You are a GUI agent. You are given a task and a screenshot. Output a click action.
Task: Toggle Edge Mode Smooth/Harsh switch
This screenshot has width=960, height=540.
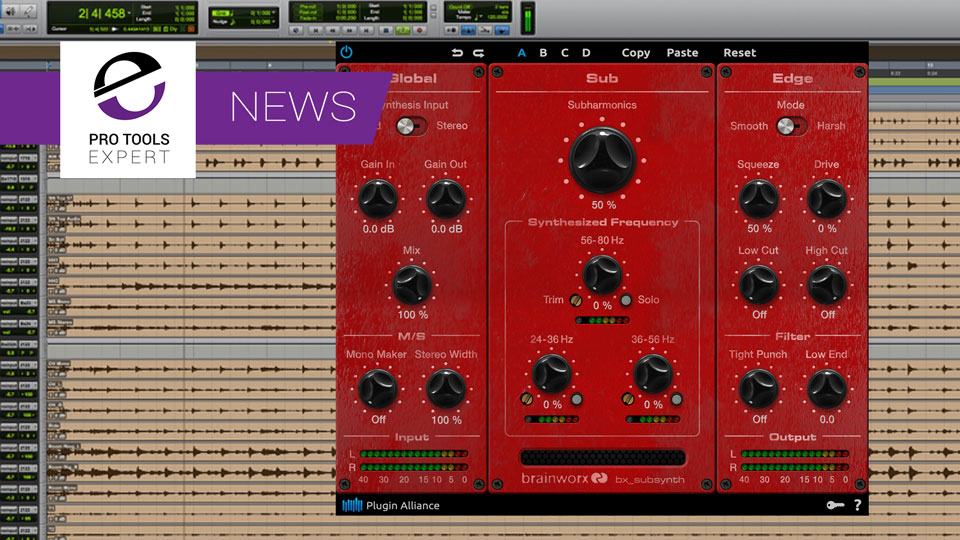(791, 126)
